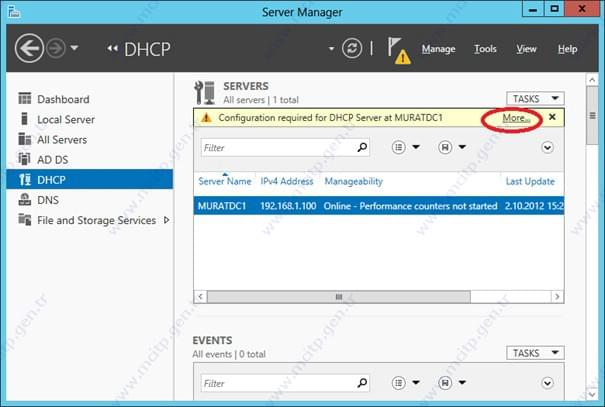Open the Tools menu
Viewport: 605px width, 407px height.
tap(485, 49)
